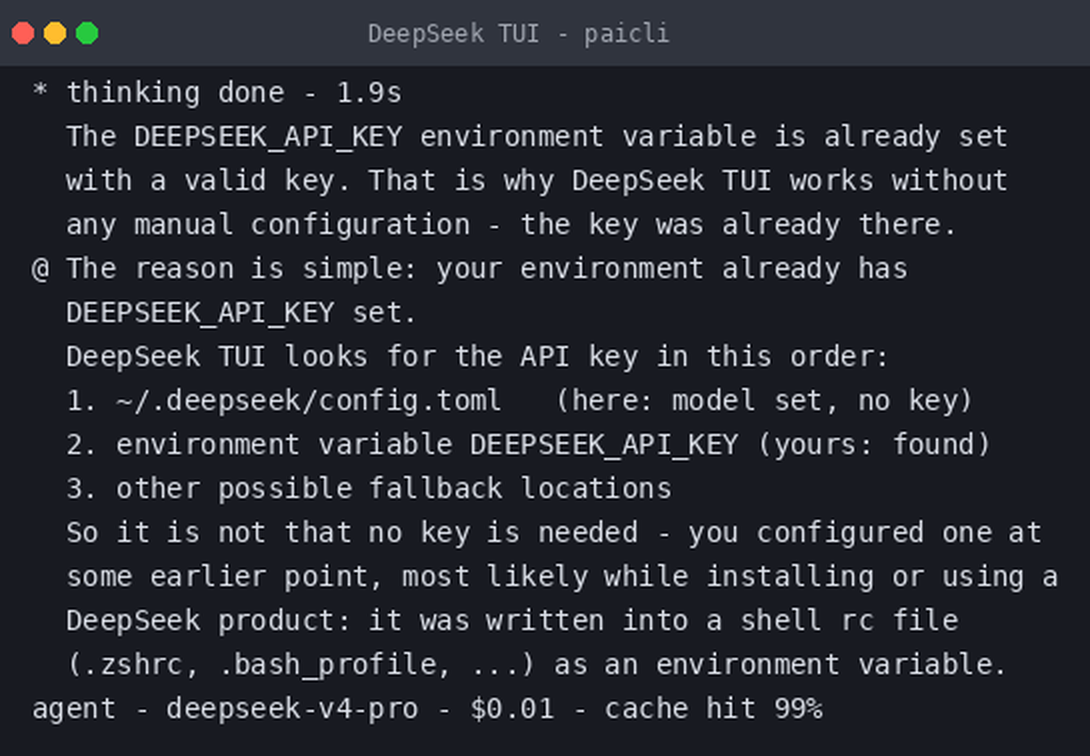Click the red close window button
Screen dimensions: 1090x756
point(23,33)
